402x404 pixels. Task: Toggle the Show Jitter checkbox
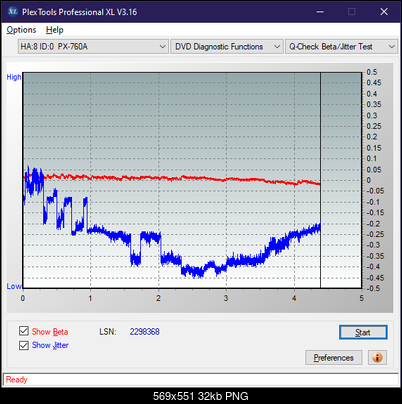24,345
